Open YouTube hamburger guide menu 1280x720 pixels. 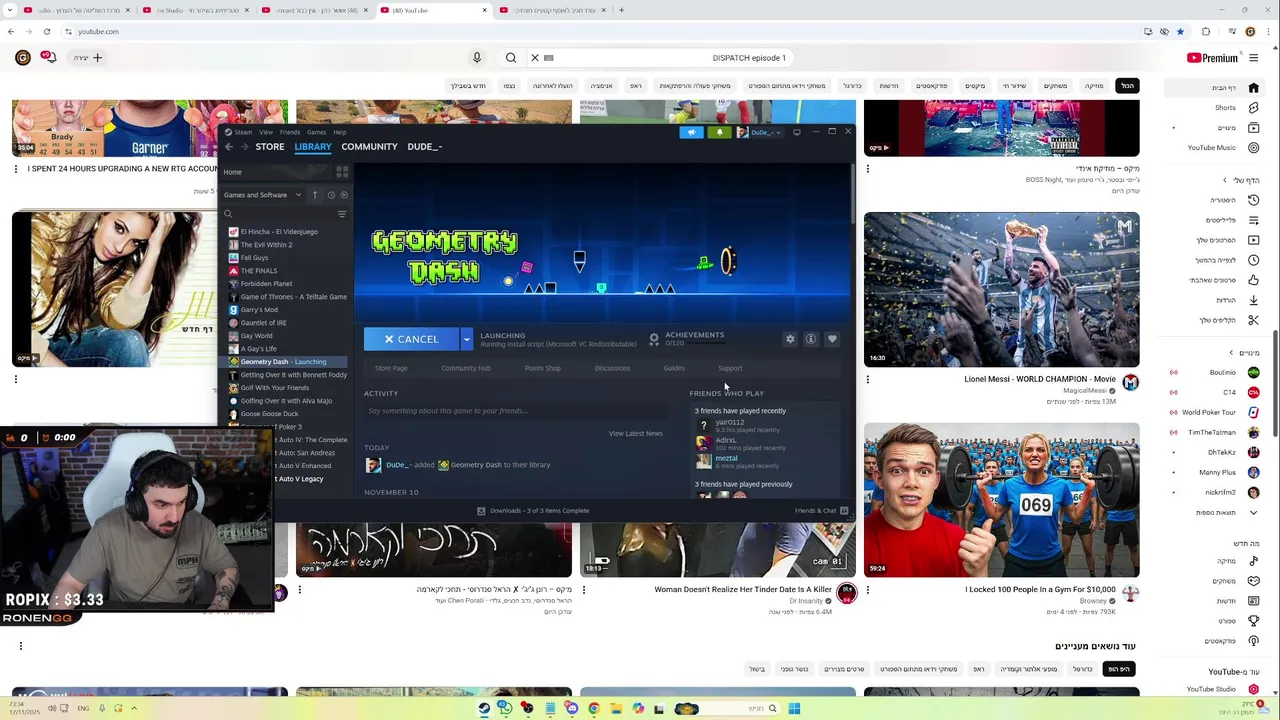click(x=1254, y=58)
